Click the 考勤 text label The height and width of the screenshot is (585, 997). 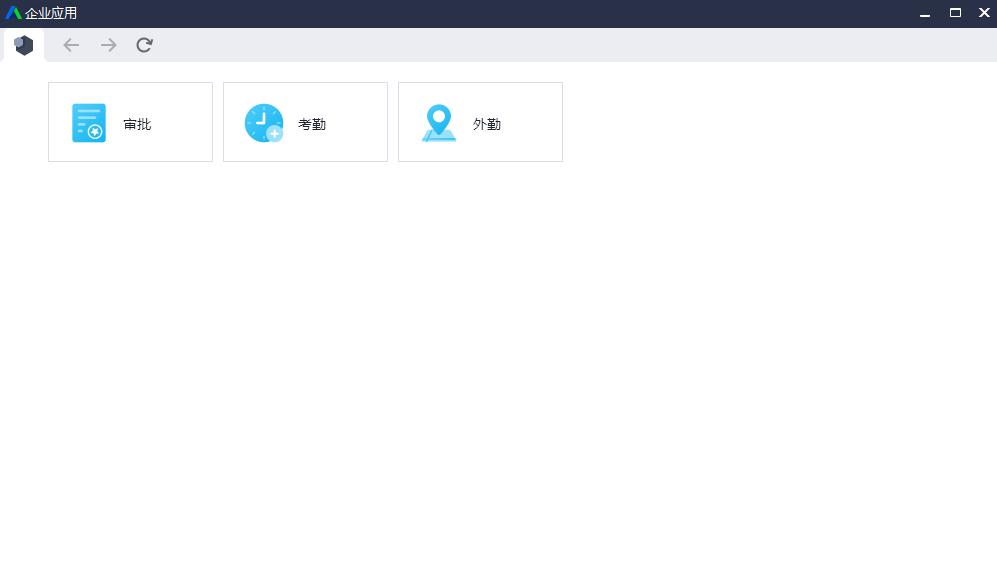pyautogui.click(x=312, y=124)
